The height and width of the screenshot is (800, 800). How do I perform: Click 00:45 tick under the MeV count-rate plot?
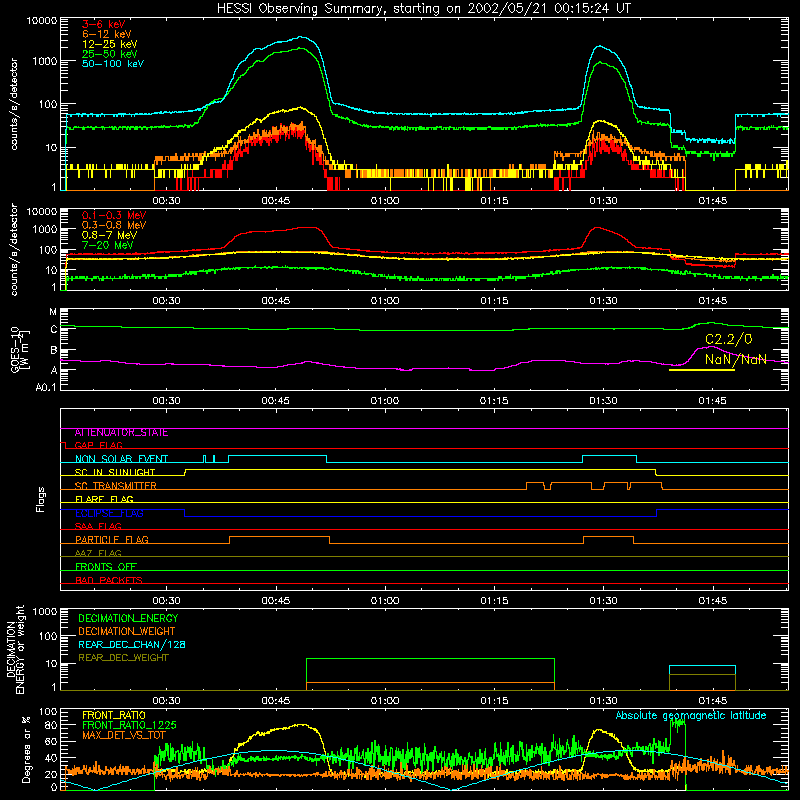tap(276, 301)
